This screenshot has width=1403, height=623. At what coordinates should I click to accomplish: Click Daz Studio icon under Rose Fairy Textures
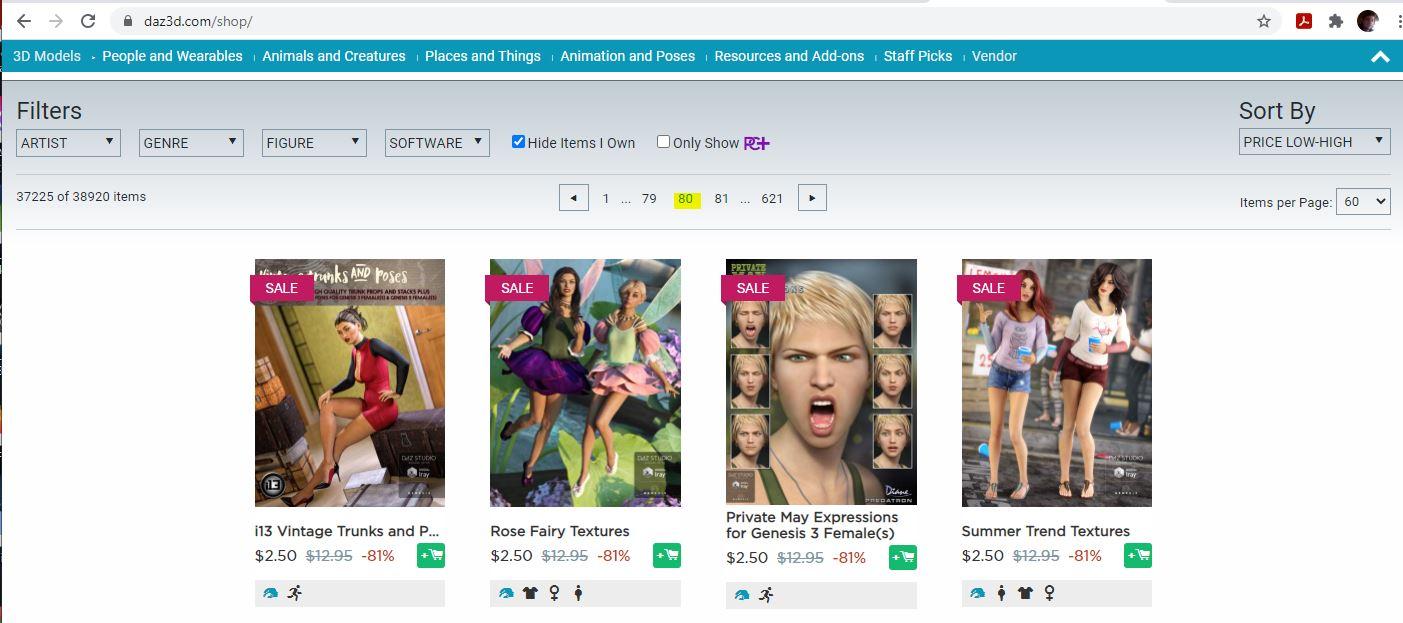point(506,593)
